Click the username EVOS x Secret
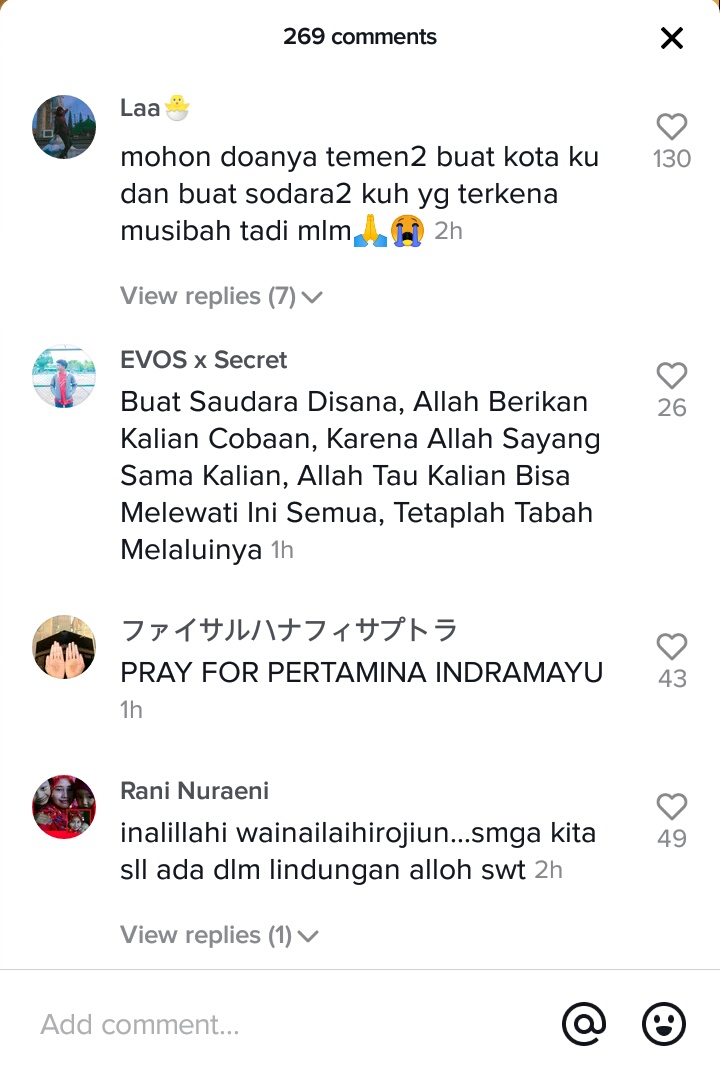720x1066 pixels. click(x=204, y=360)
